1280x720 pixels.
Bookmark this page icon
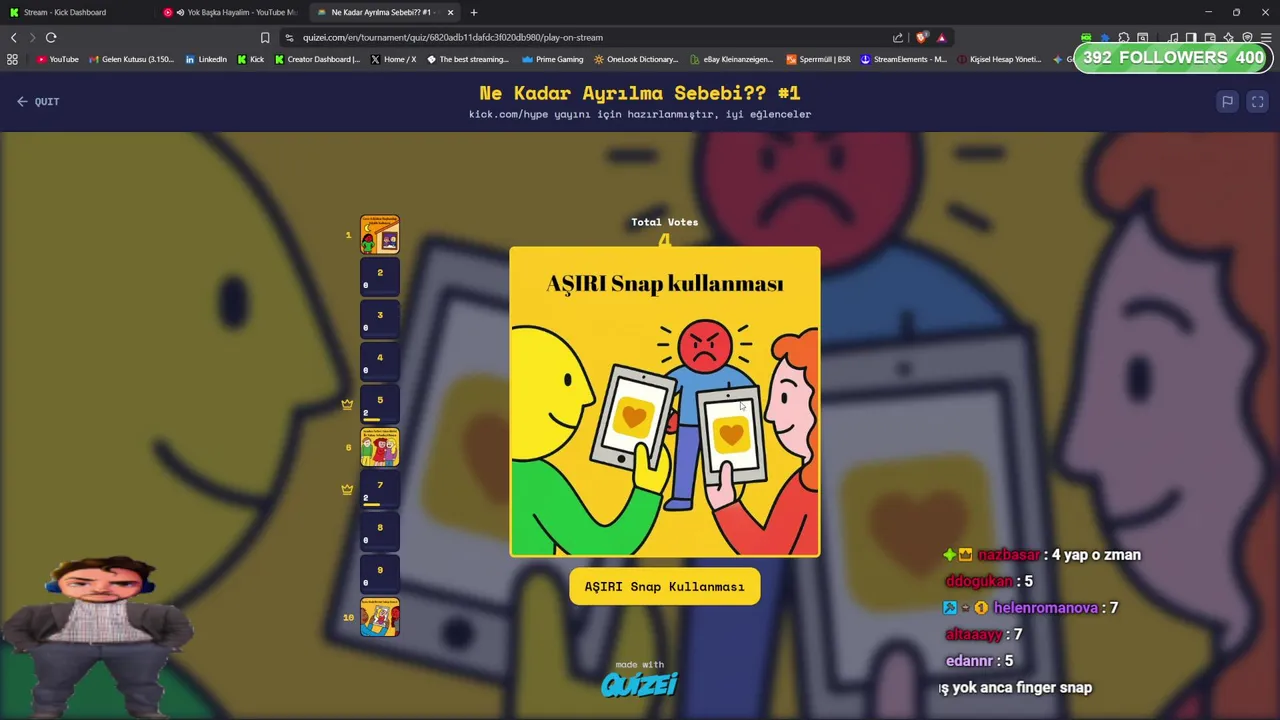[x=265, y=37]
